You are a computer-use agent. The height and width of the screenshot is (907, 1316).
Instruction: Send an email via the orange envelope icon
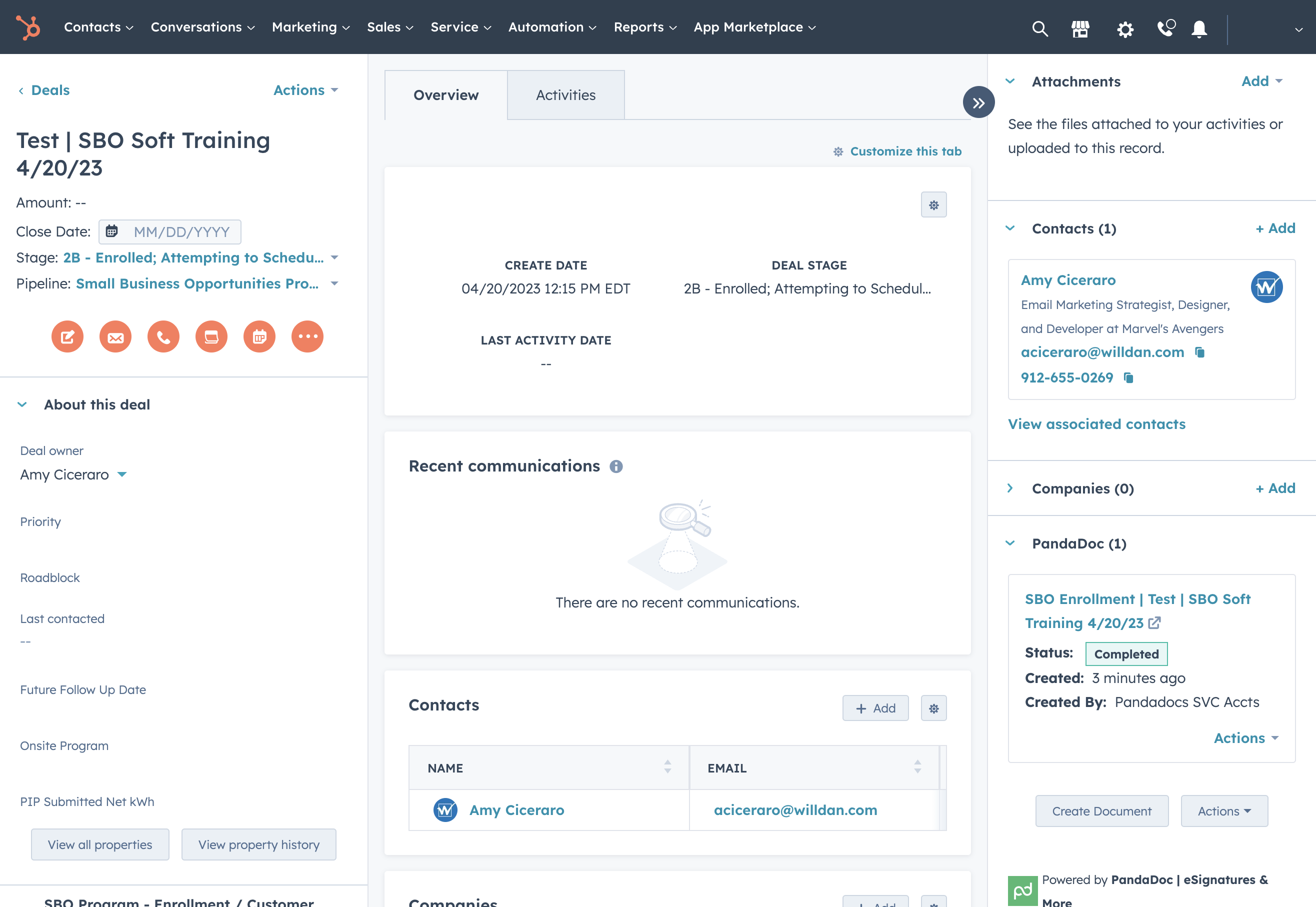[115, 337]
